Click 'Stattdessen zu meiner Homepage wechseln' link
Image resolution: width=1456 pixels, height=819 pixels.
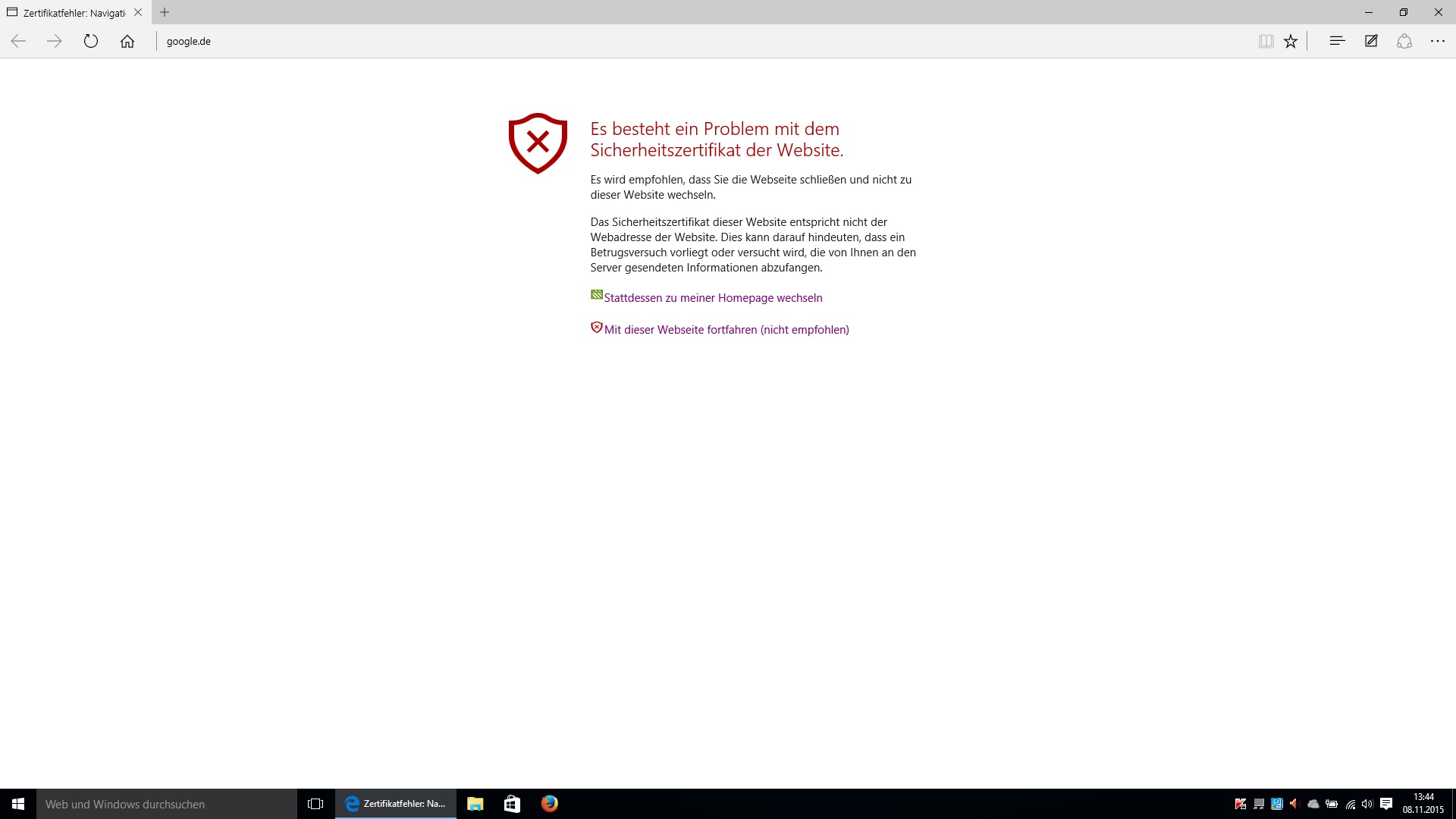point(713,298)
